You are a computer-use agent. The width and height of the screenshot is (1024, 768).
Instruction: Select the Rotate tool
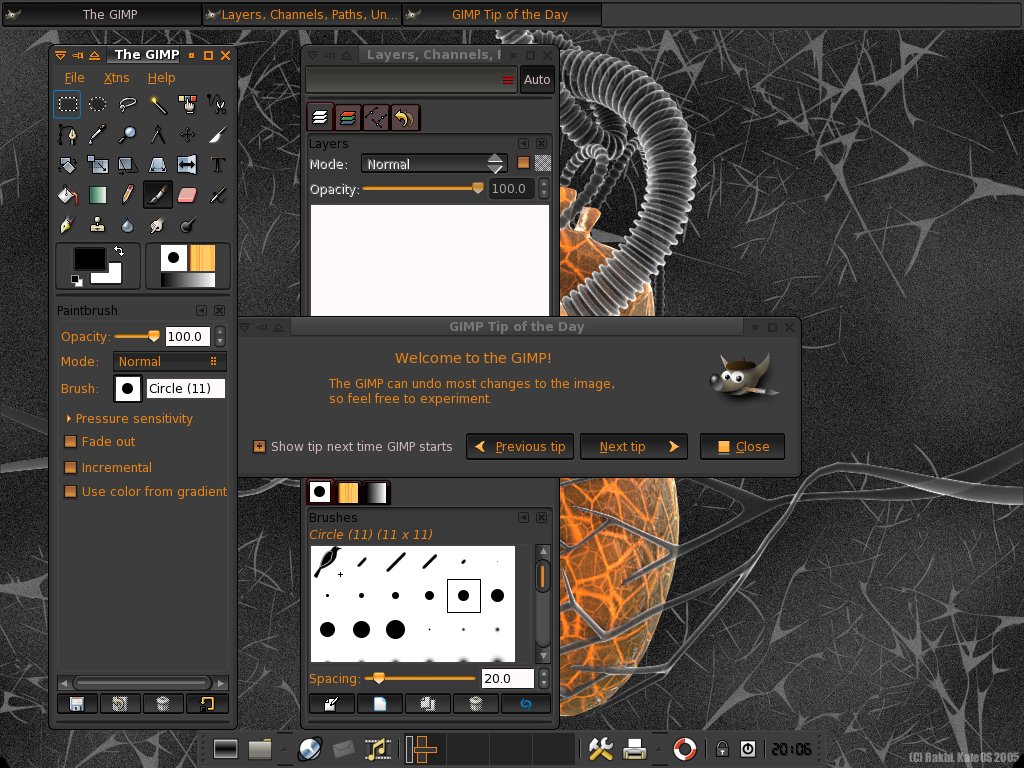pyautogui.click(x=67, y=165)
